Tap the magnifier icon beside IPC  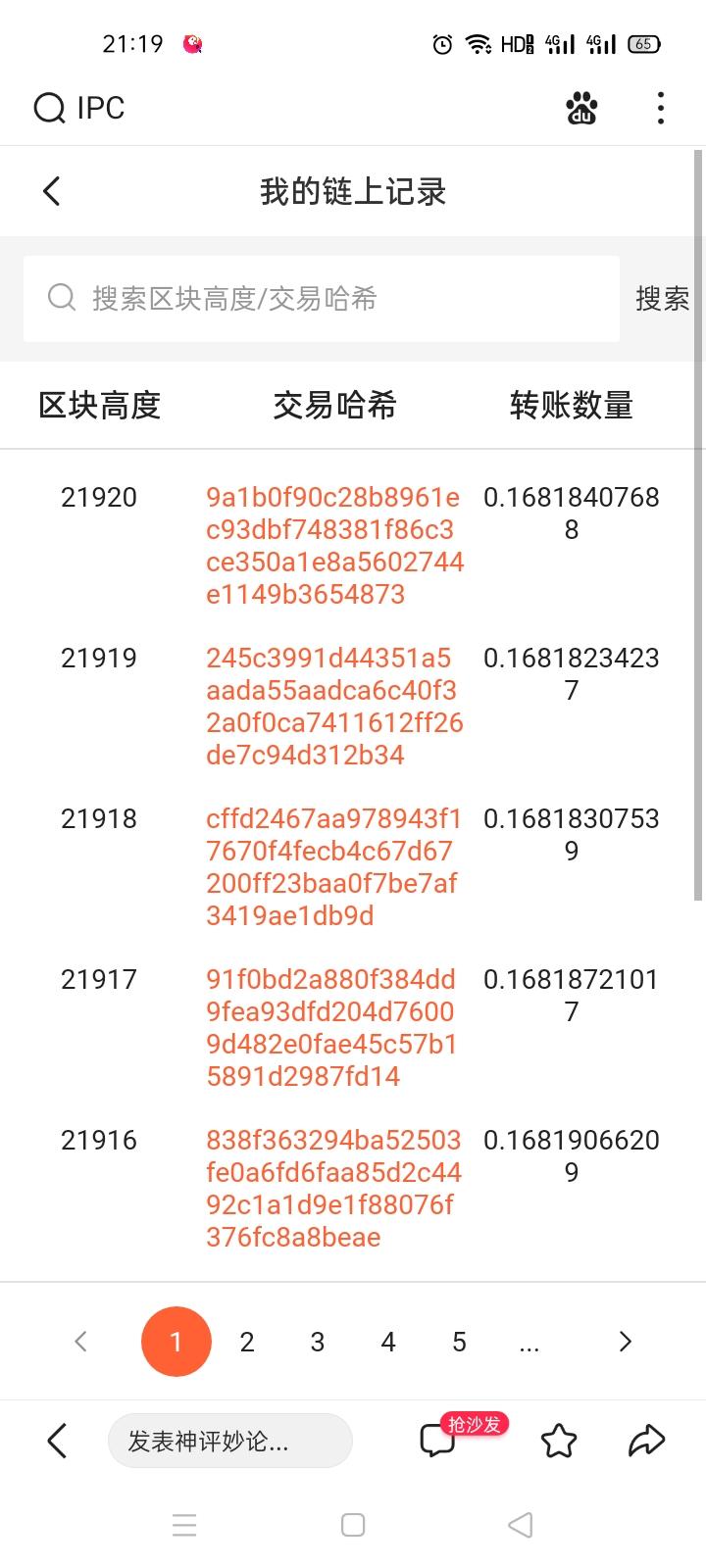(x=48, y=108)
